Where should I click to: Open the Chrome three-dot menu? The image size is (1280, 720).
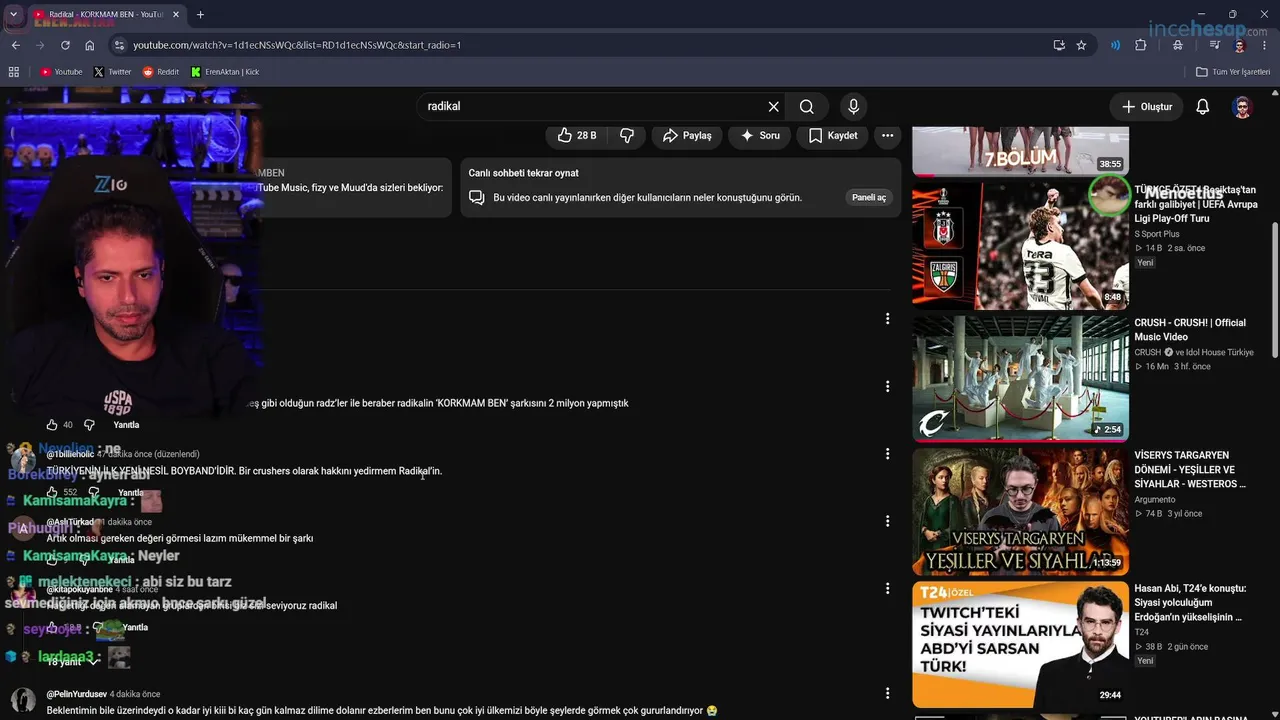pos(1264,45)
